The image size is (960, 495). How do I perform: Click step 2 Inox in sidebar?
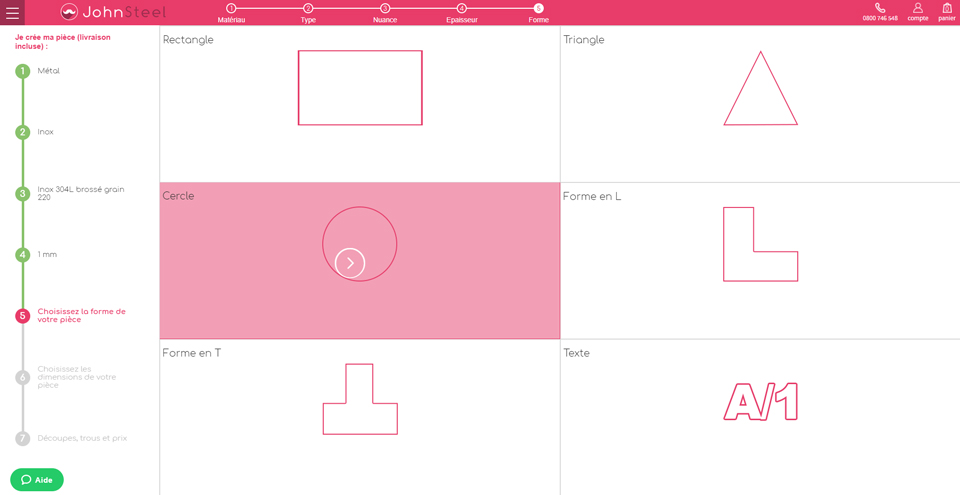pos(23,132)
